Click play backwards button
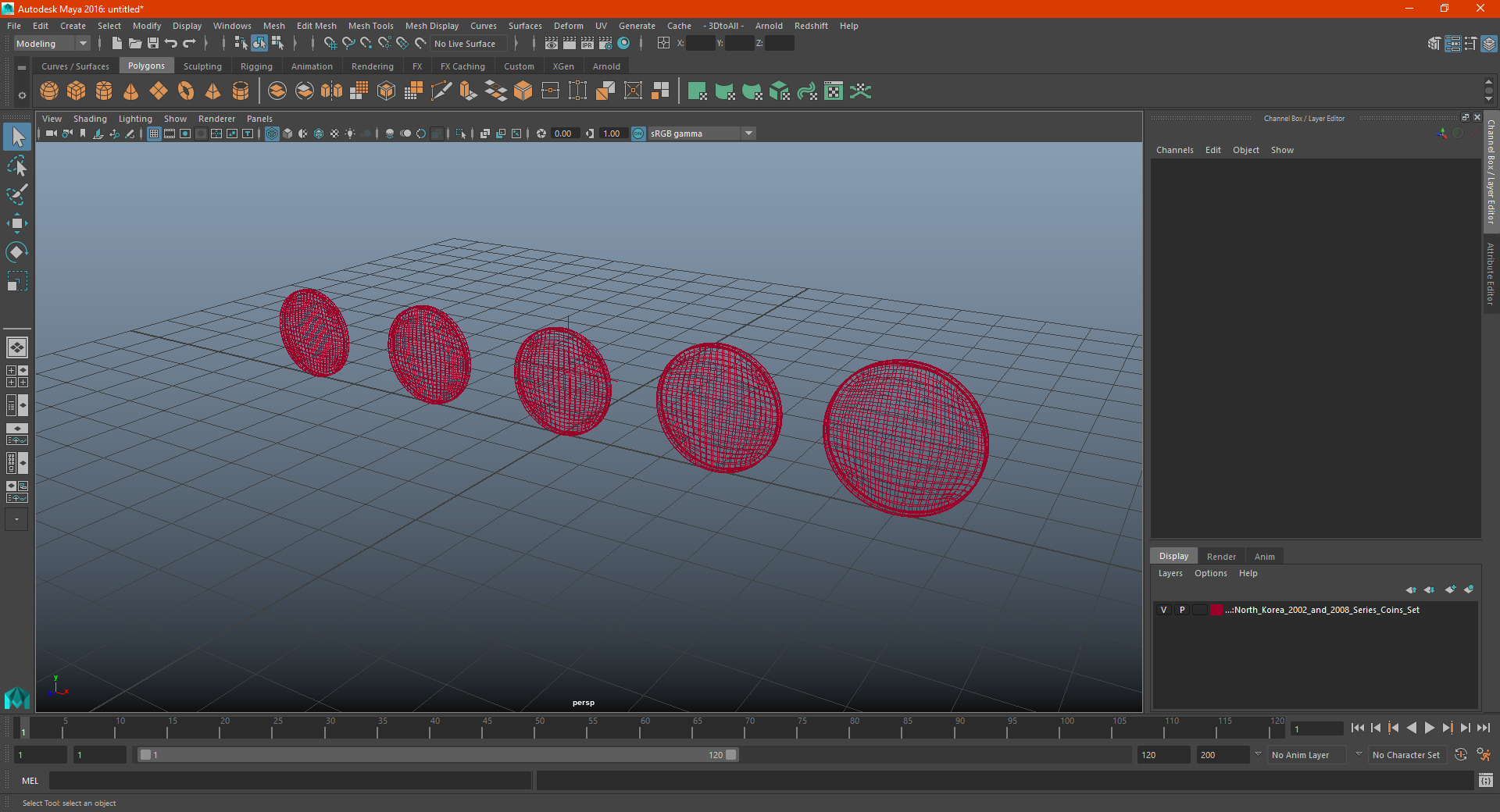The image size is (1500, 812). pyautogui.click(x=1412, y=728)
